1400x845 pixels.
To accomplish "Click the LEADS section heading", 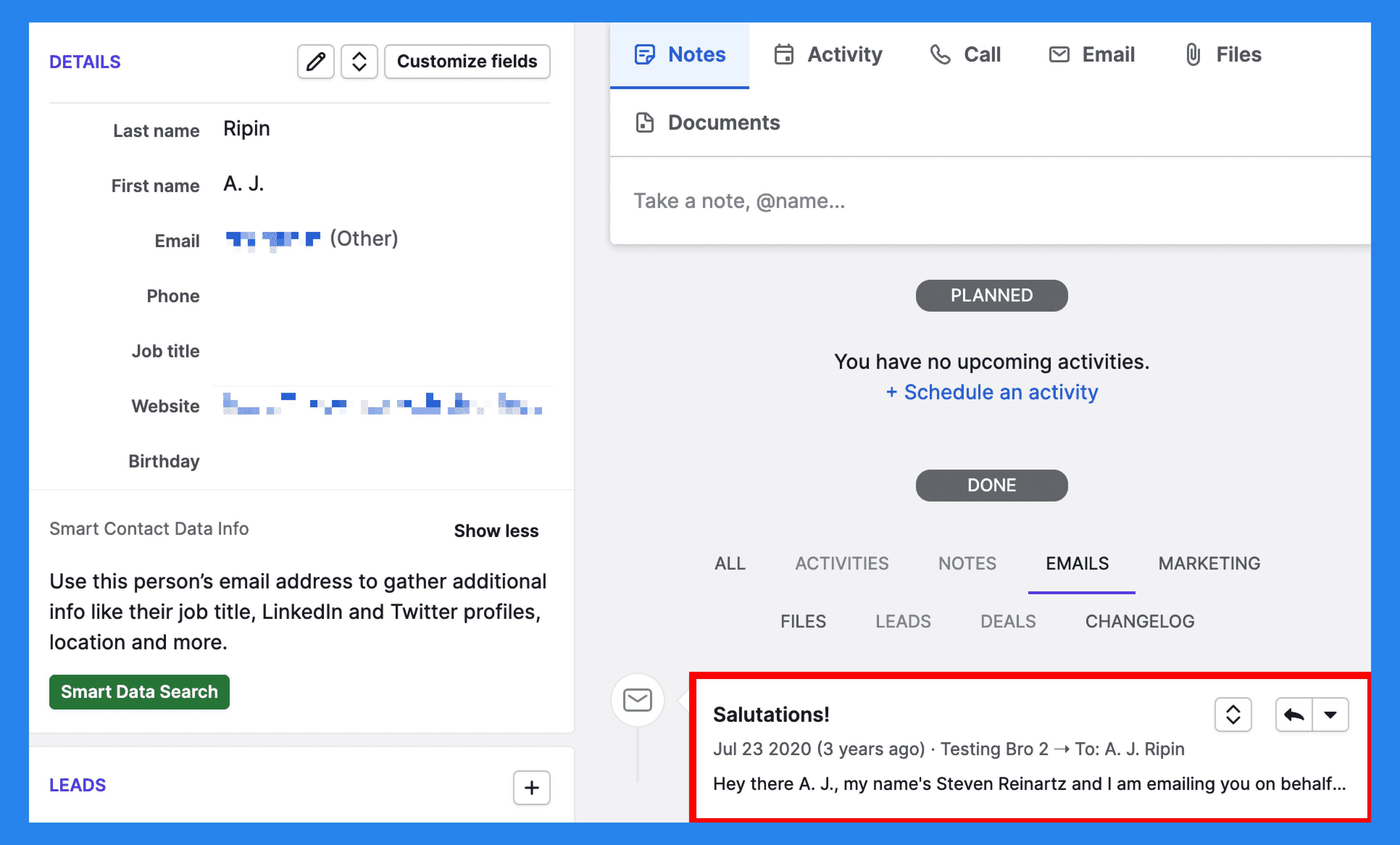I will (x=77, y=785).
